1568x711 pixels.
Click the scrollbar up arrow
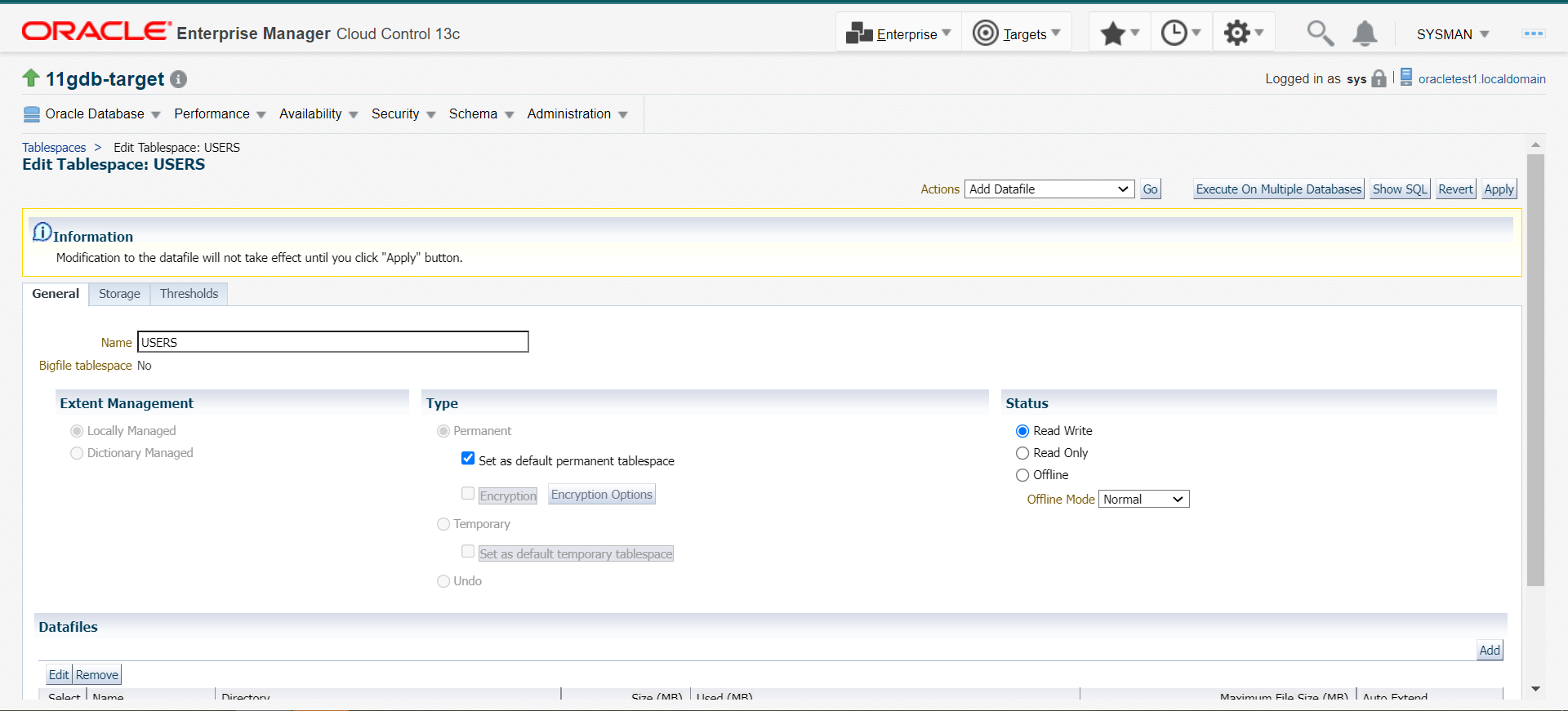(1535, 144)
